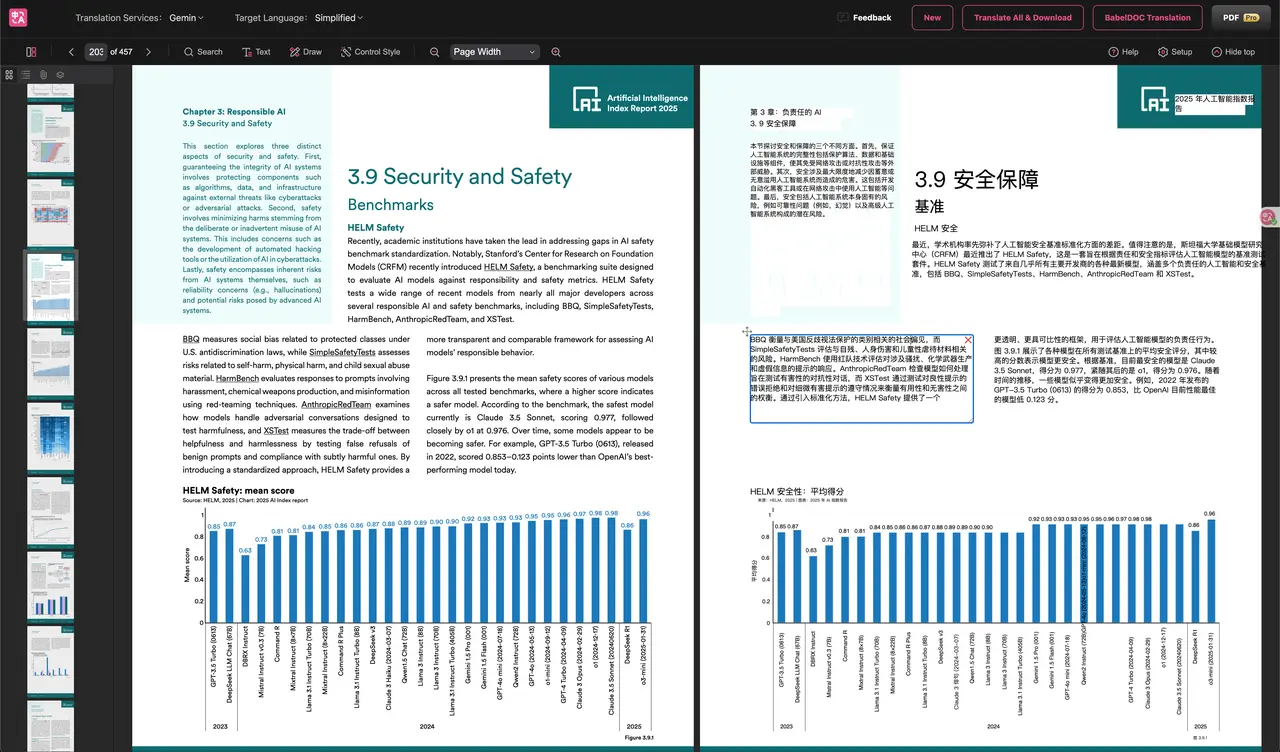Viewport: 1280px width, 752px height.
Task: Click the BBQ underlined link
Action: pyautogui.click(x=191, y=340)
